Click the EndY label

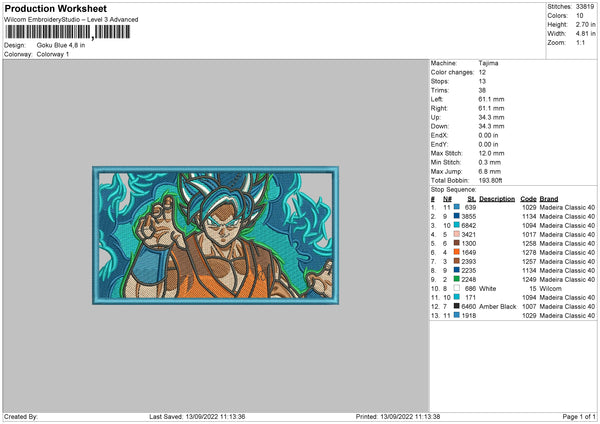click(x=439, y=144)
